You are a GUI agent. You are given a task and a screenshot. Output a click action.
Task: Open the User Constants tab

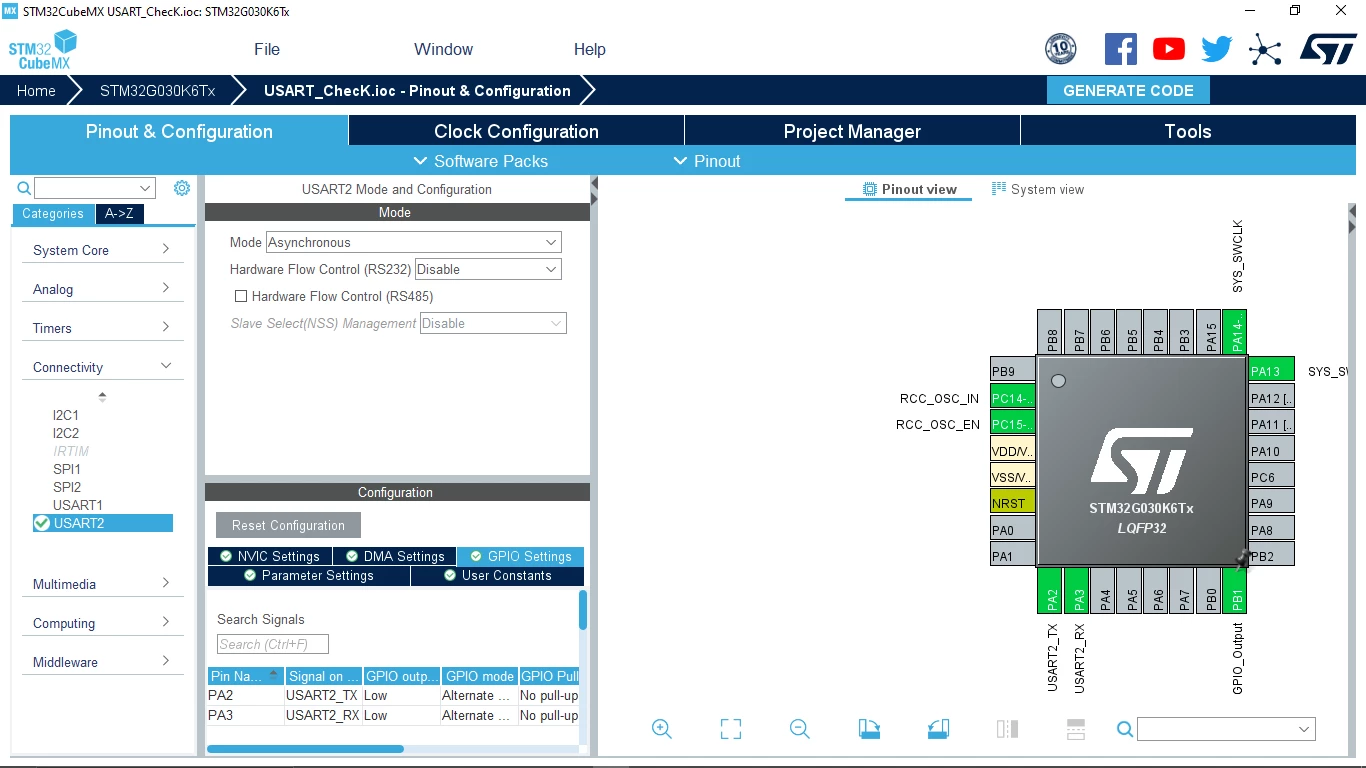[x=497, y=575]
